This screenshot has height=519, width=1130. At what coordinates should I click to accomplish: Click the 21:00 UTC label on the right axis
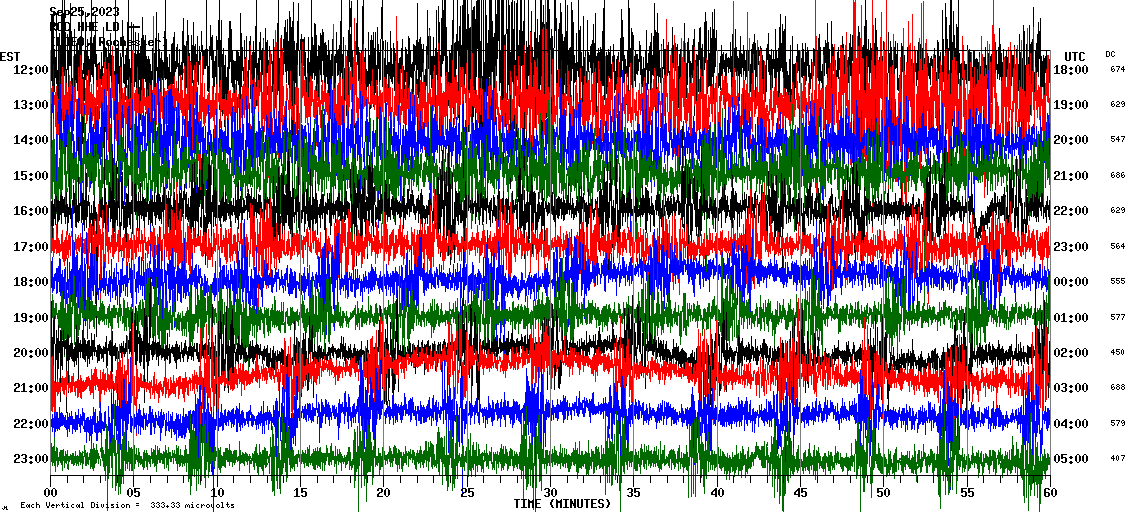(x=1070, y=175)
